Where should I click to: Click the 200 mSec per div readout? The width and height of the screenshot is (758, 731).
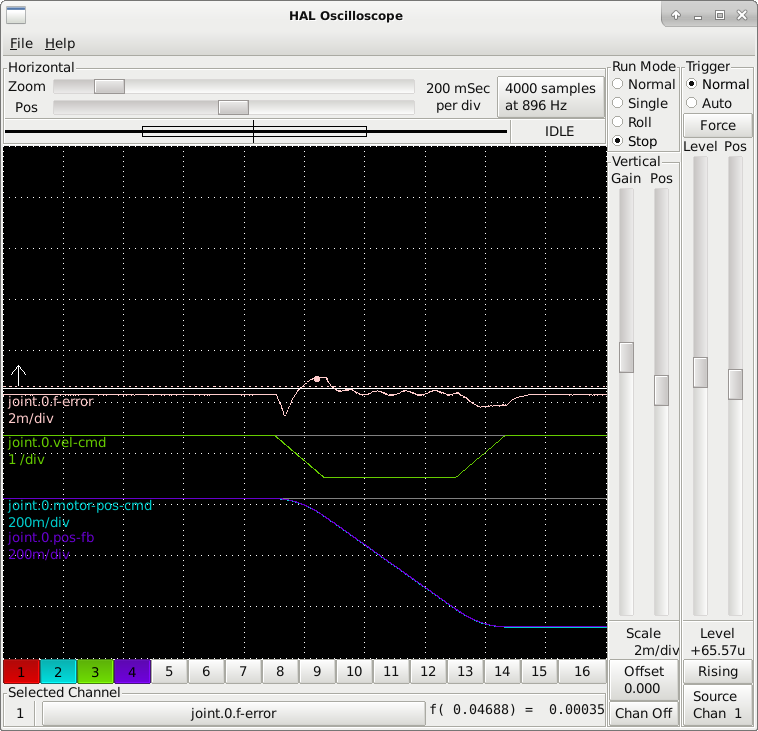tap(458, 97)
